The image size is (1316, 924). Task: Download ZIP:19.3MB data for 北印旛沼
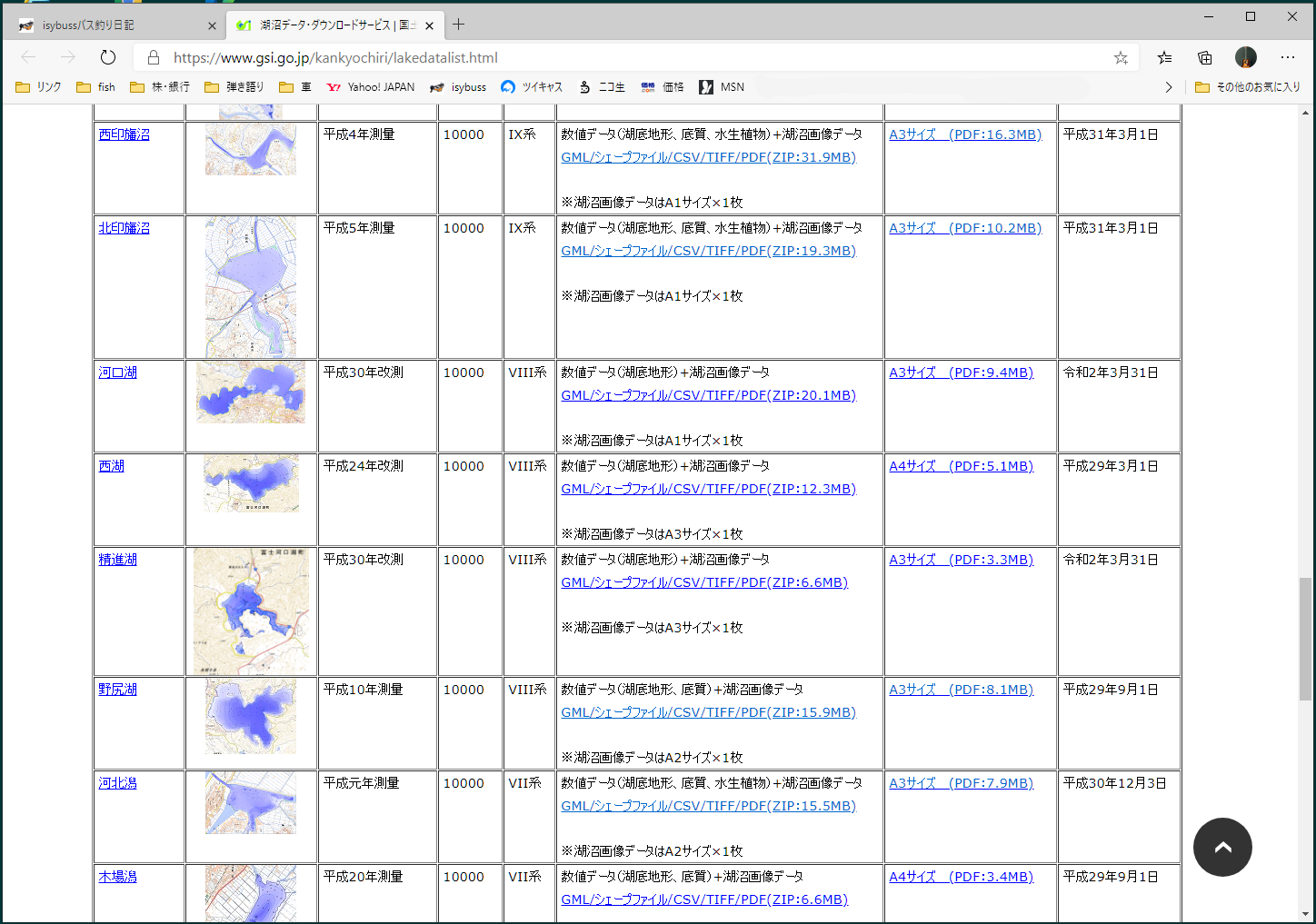point(709,251)
